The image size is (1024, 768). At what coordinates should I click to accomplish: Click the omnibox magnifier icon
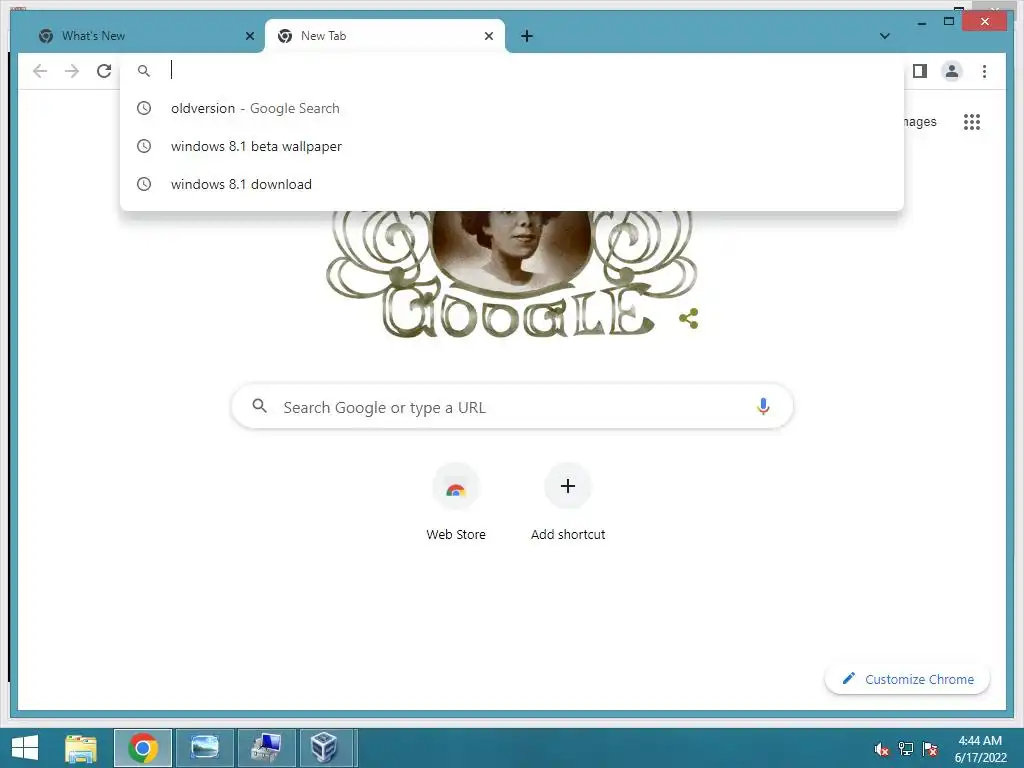[x=144, y=71]
